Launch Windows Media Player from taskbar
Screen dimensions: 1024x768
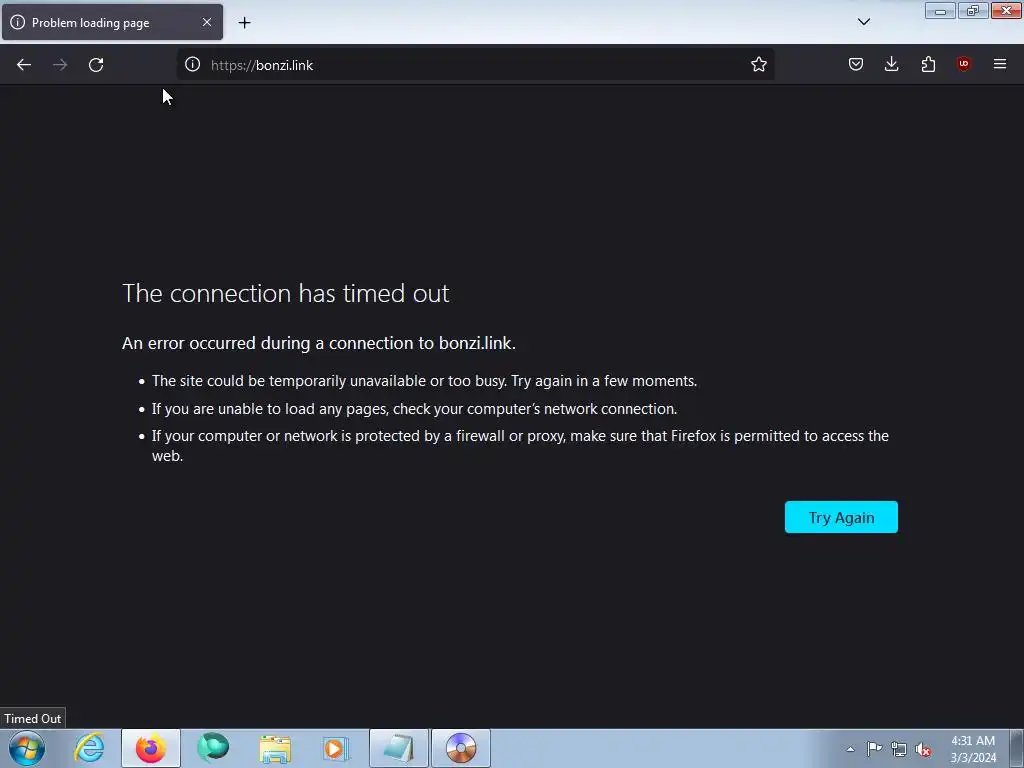point(336,748)
